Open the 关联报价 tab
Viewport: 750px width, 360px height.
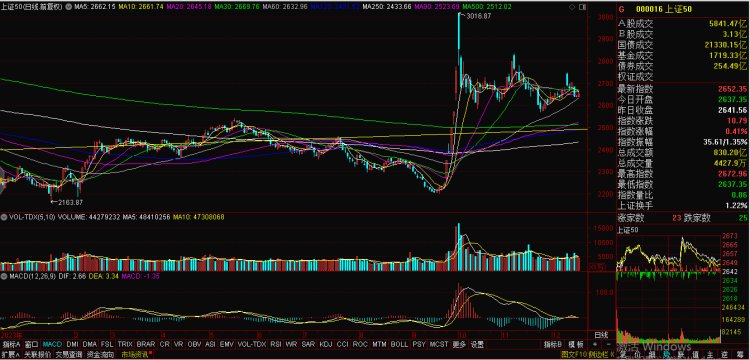tap(38, 355)
